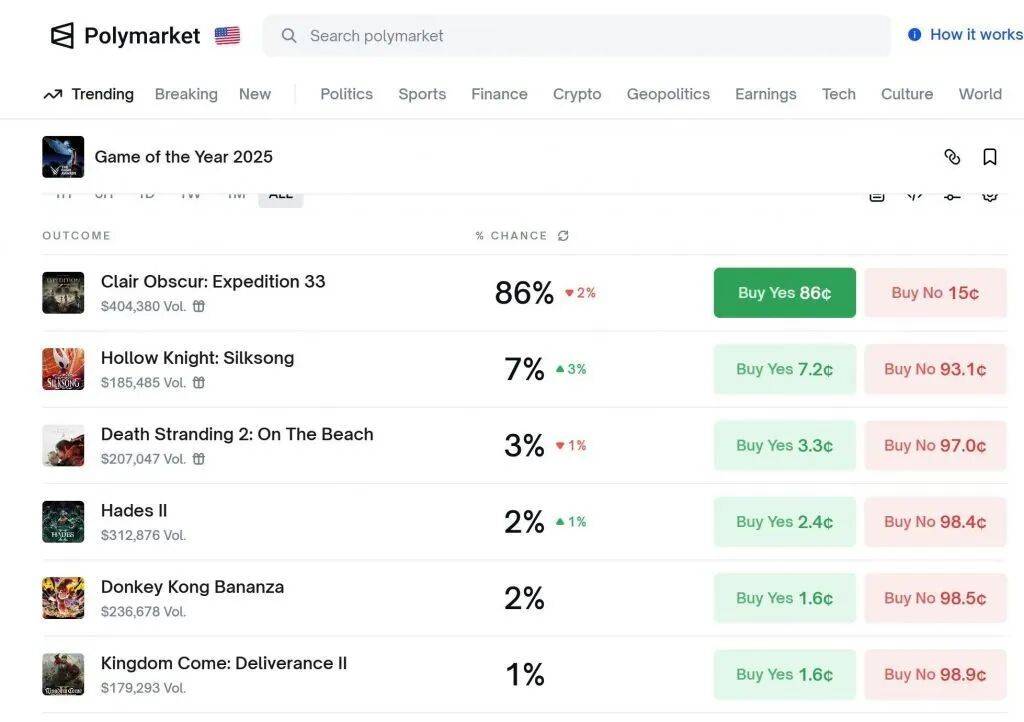Image resolution: width=1024 pixels, height=722 pixels.
Task: Click the Search polymarket field
Action: pos(590,36)
